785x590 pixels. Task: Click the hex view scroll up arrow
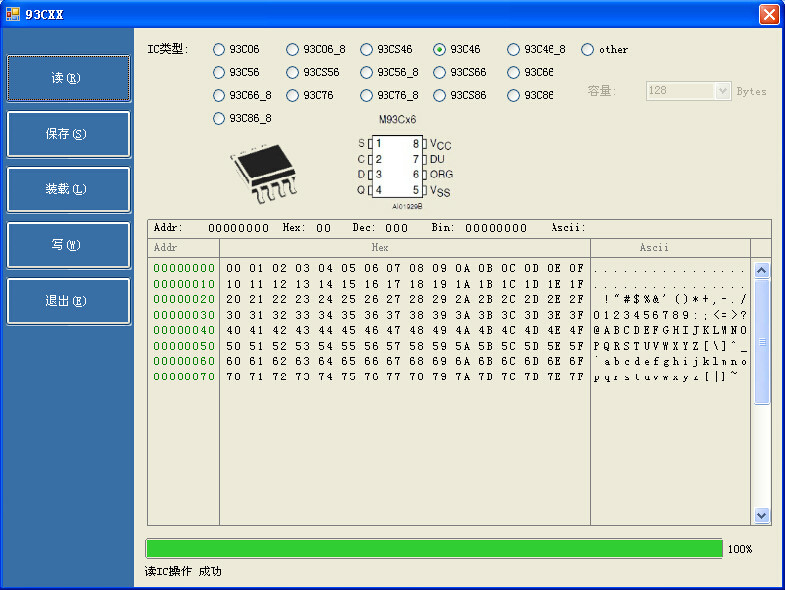point(762,270)
